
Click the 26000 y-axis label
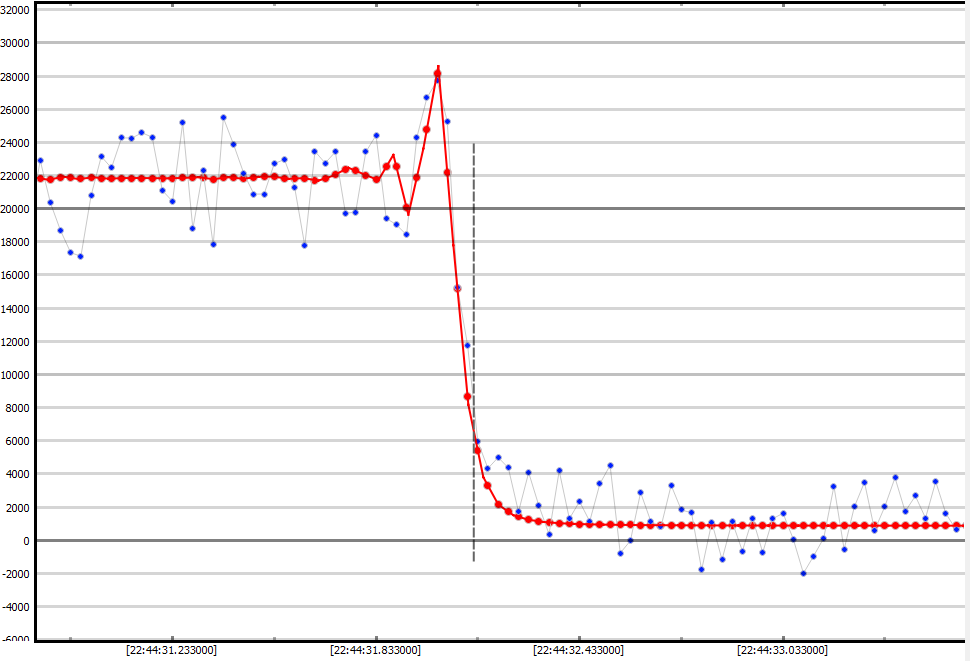tap(15, 110)
